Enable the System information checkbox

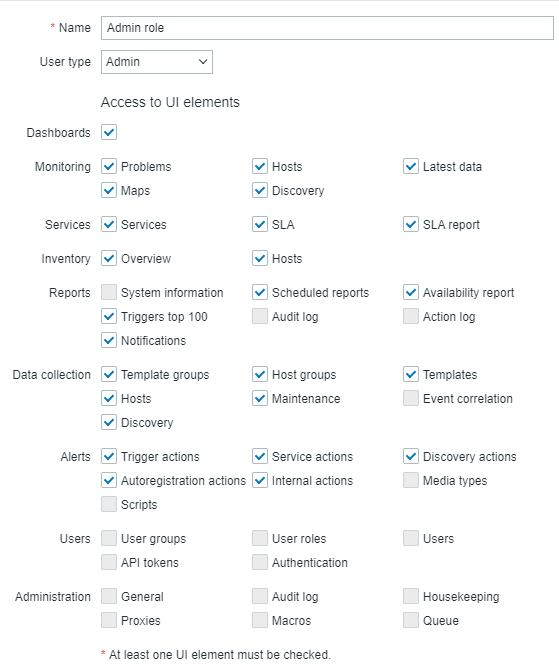pyautogui.click(x=109, y=292)
